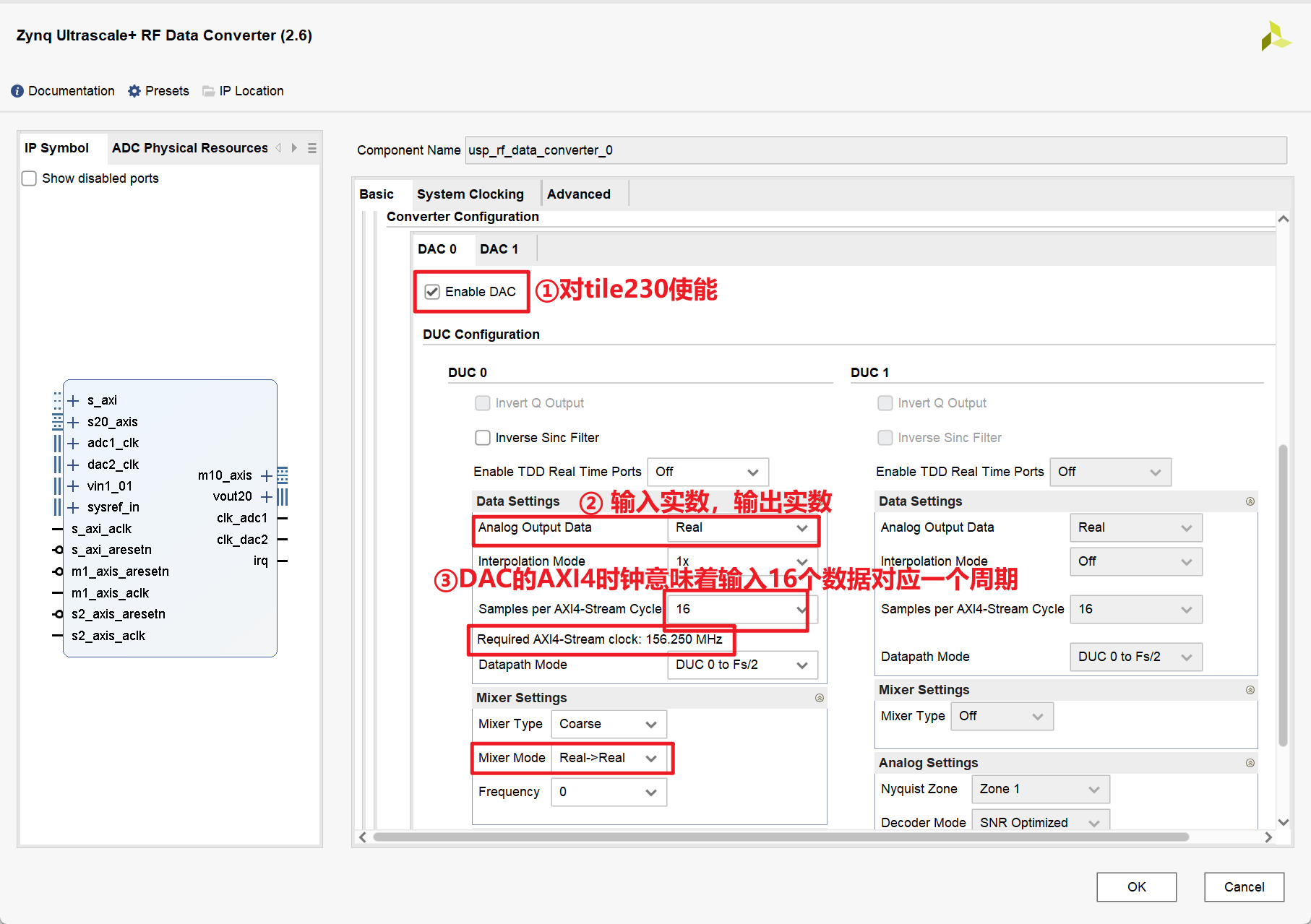
Task: Uncheck the Enable DAC checkbox
Action: click(432, 292)
